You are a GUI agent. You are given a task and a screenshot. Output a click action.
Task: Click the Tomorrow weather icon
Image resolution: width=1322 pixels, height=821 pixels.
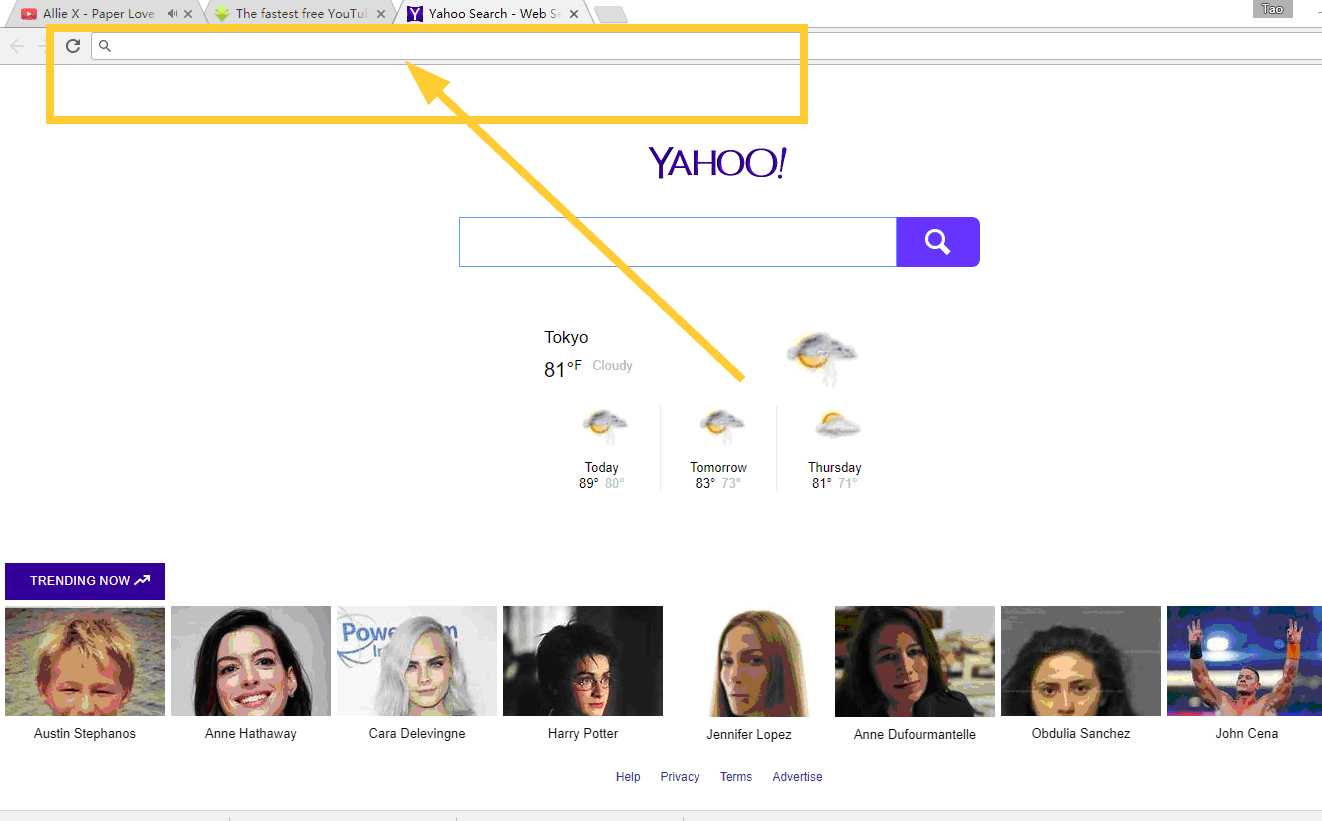click(x=720, y=426)
